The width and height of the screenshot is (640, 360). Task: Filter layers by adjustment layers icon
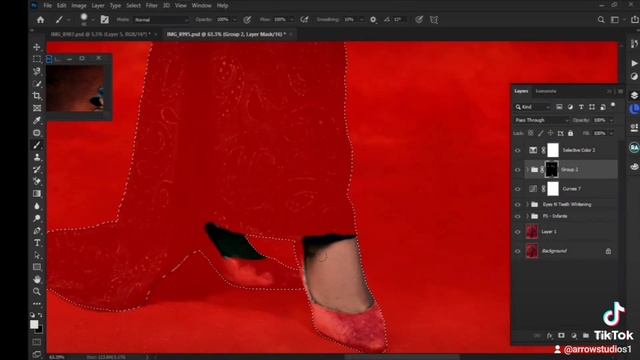570,107
